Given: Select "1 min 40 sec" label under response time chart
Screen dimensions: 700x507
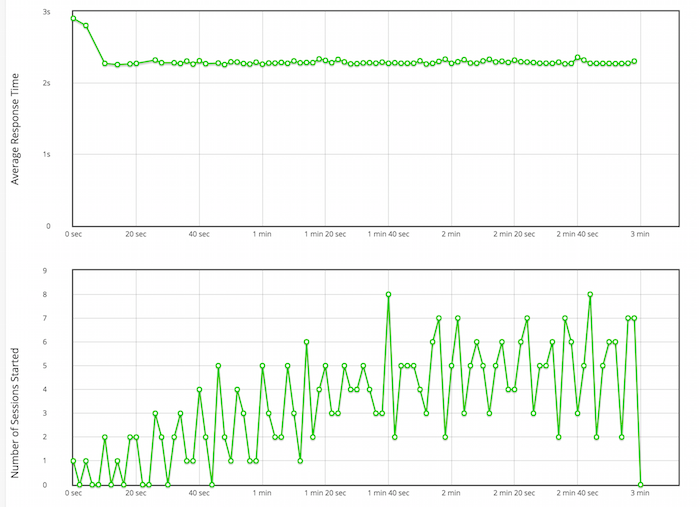Looking at the screenshot, I should click(388, 234).
